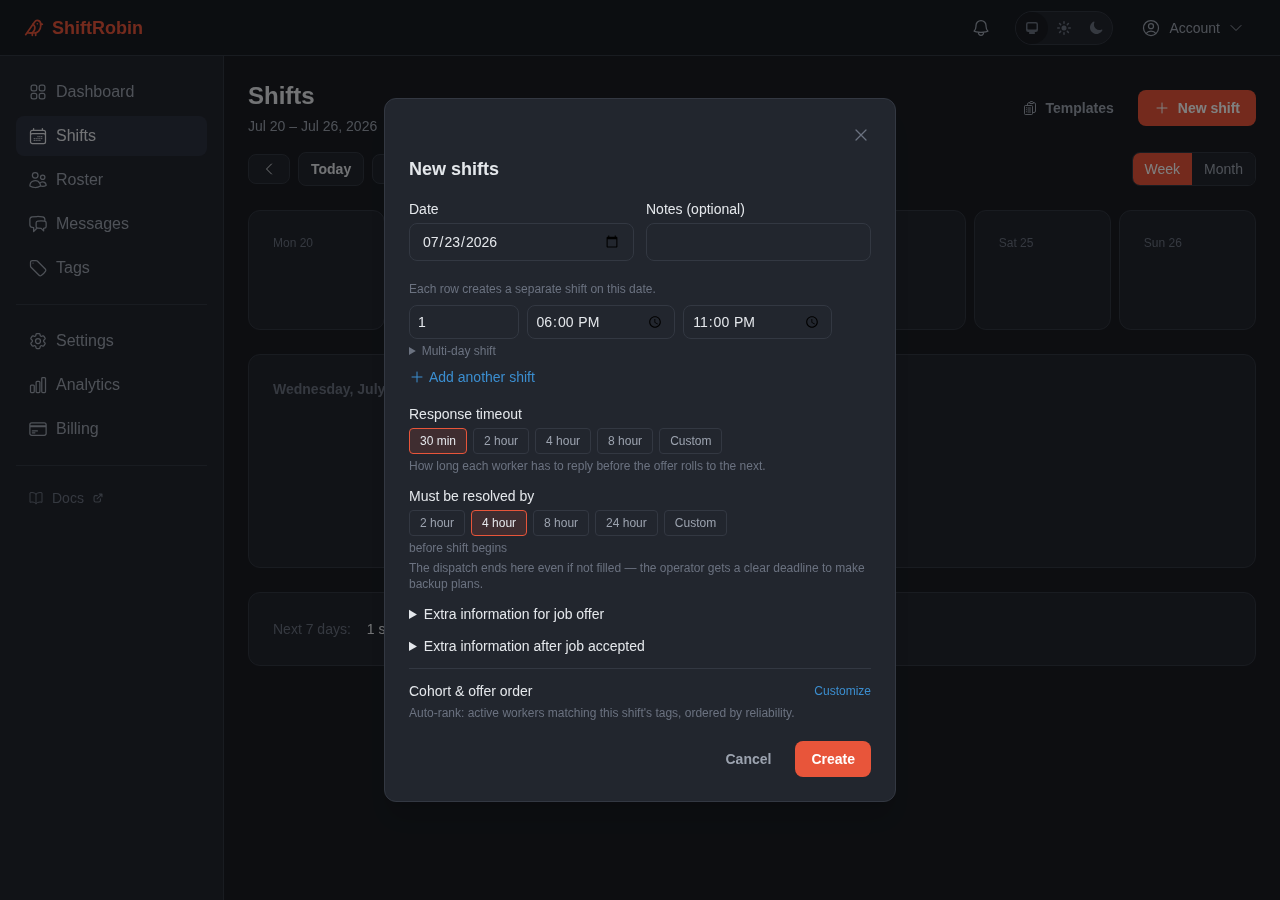Open Templates
This screenshot has width=1280, height=900.
1068,108
